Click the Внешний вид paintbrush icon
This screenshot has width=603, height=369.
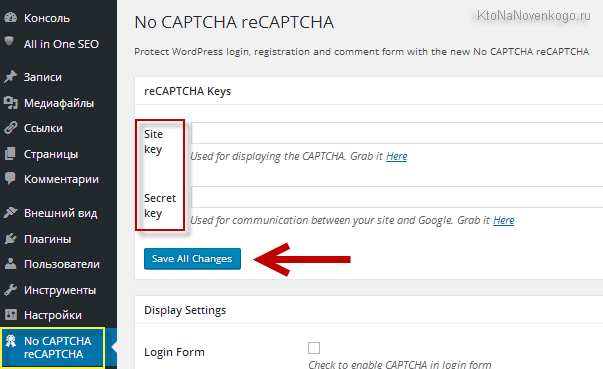[x=10, y=213]
